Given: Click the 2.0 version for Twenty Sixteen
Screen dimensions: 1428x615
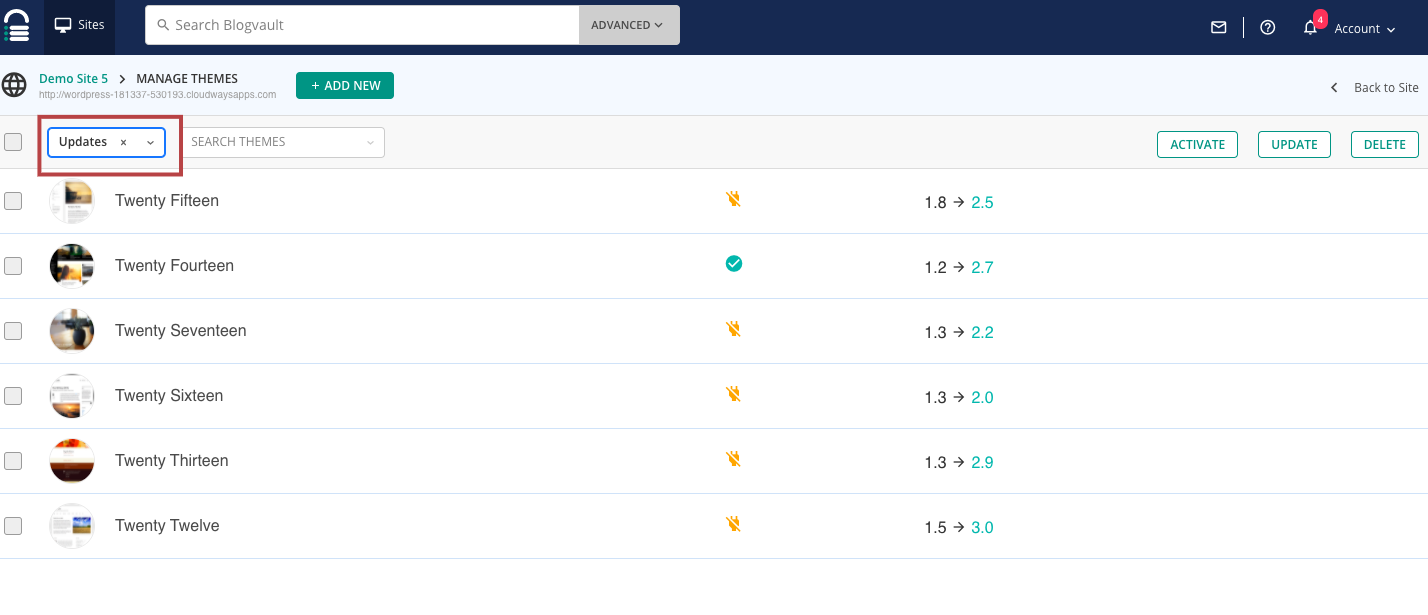Looking at the screenshot, I should [982, 397].
